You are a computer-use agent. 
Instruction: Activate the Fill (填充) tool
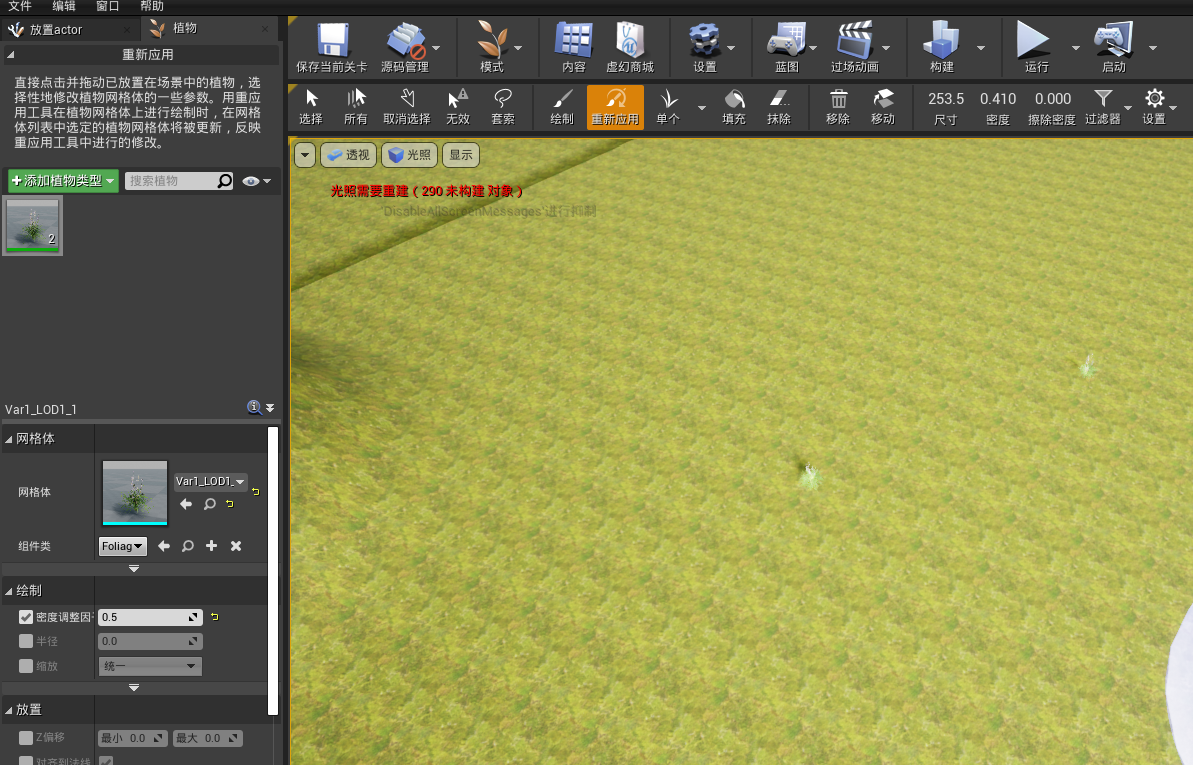[733, 107]
